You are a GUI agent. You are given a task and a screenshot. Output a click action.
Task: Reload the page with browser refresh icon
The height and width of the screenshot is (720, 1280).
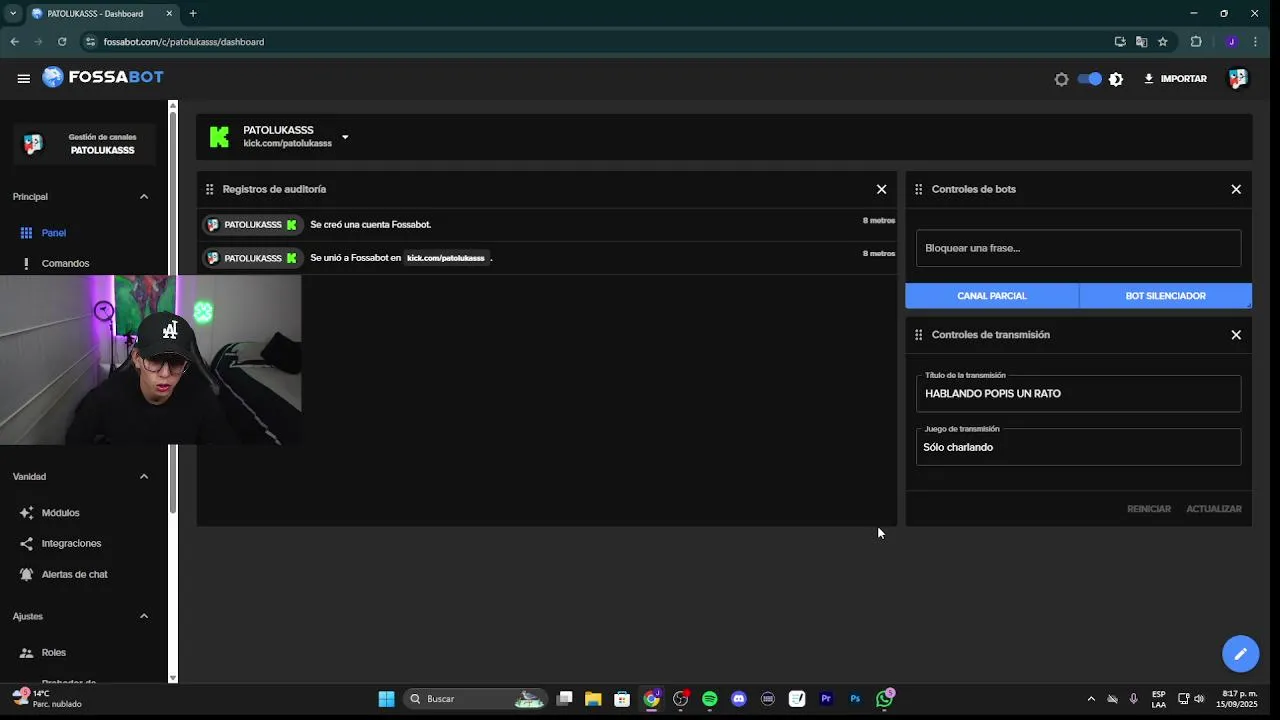62,42
